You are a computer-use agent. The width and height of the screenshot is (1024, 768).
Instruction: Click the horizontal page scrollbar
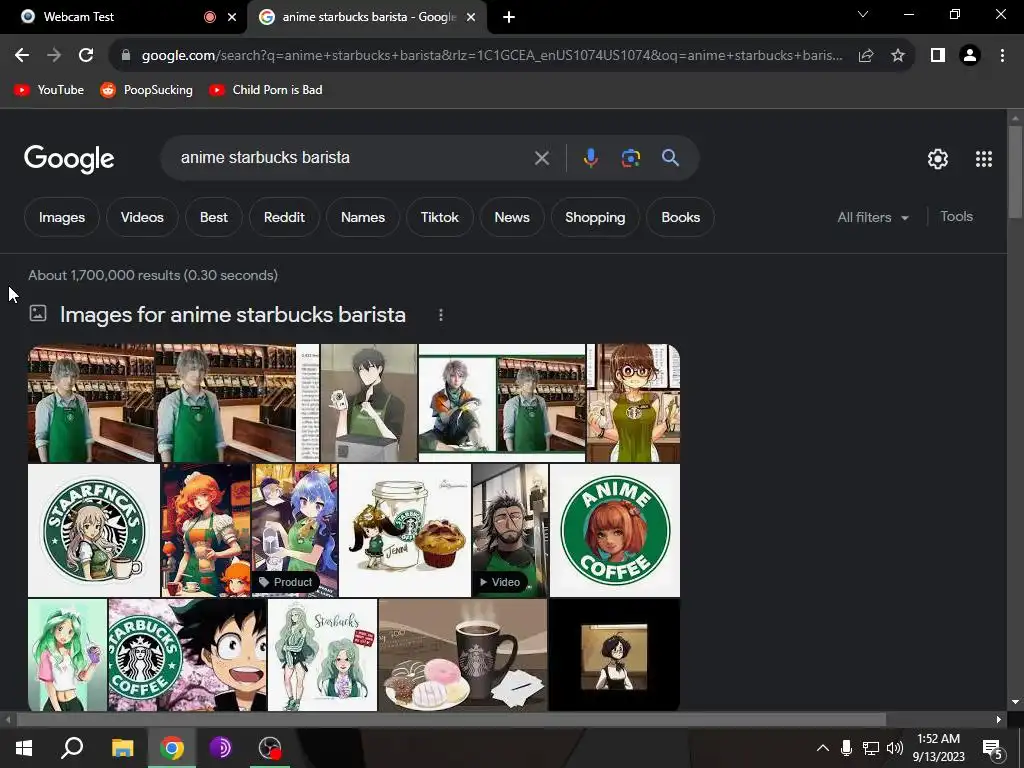[451, 720]
